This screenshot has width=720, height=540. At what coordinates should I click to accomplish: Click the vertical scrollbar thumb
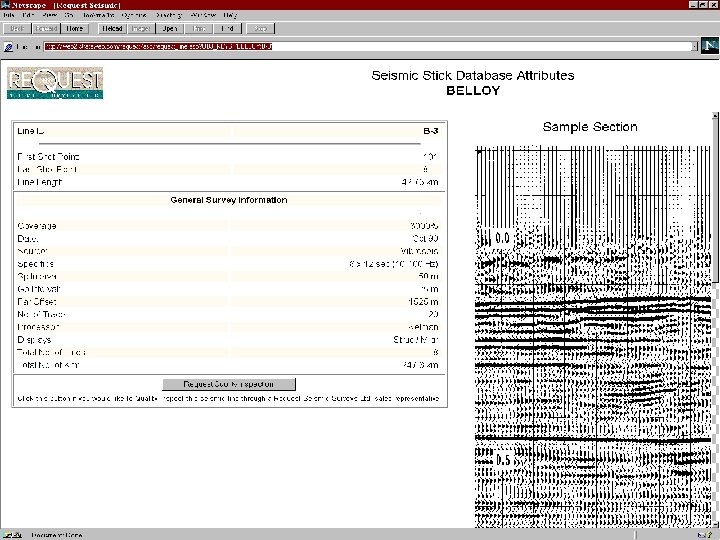(715, 200)
